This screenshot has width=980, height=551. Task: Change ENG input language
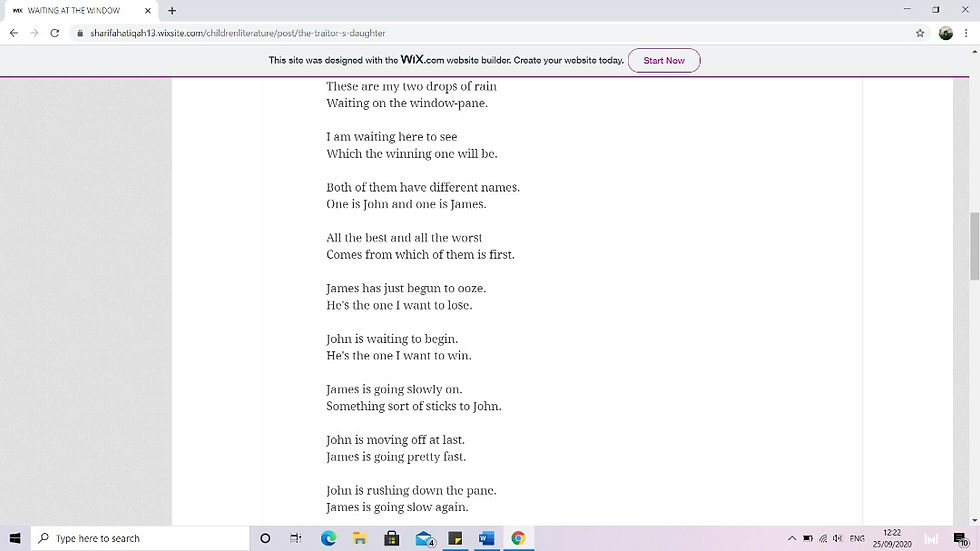(857, 538)
